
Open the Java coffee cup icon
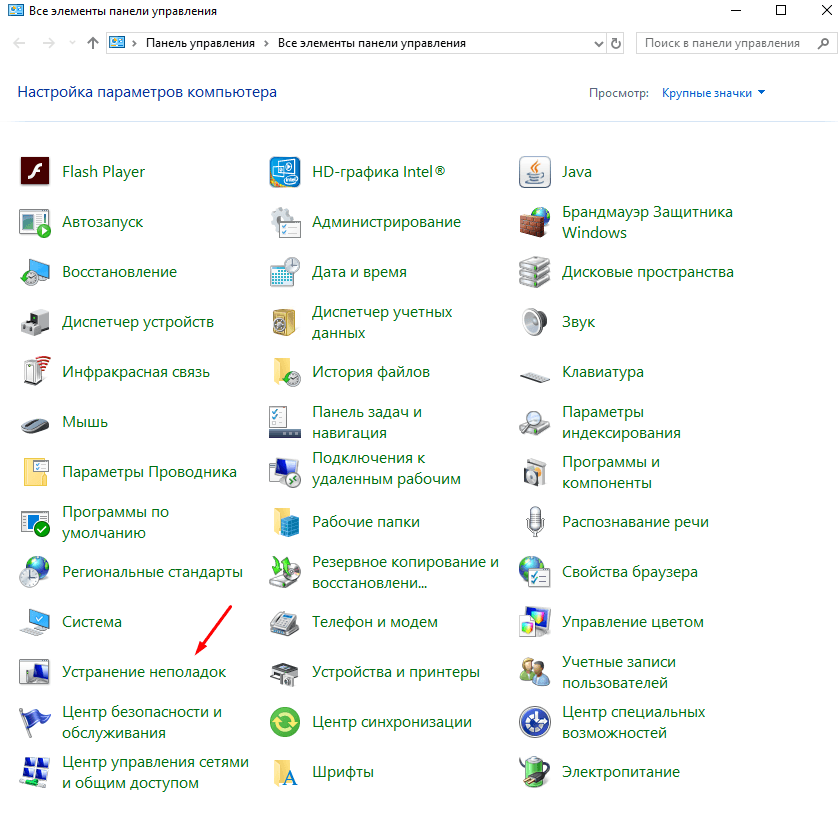(x=534, y=172)
